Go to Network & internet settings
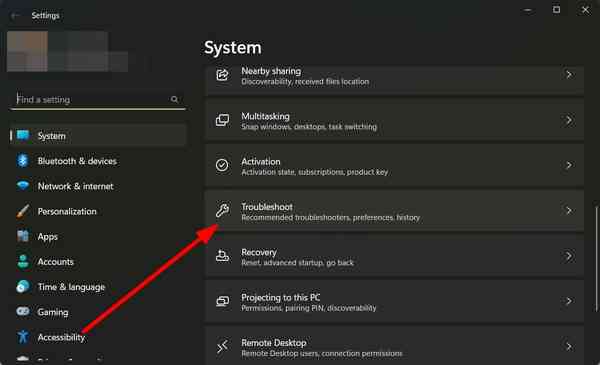This screenshot has width=600, height=365. (75, 186)
